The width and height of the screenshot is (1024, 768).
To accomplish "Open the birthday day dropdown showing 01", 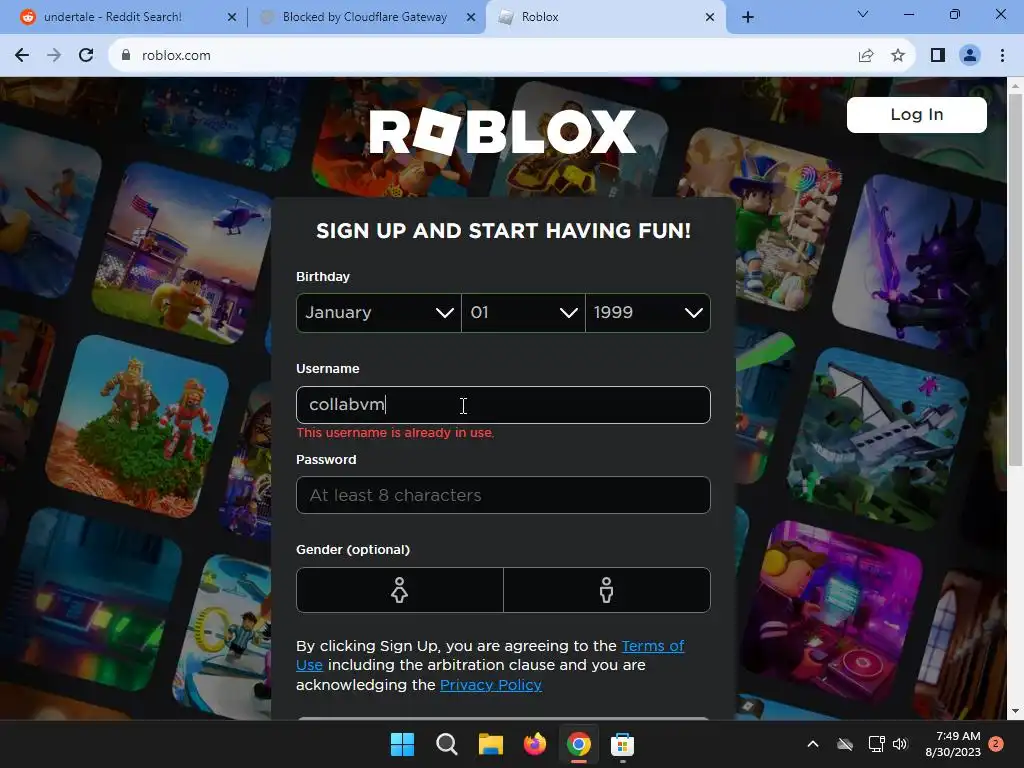I will tap(523, 313).
